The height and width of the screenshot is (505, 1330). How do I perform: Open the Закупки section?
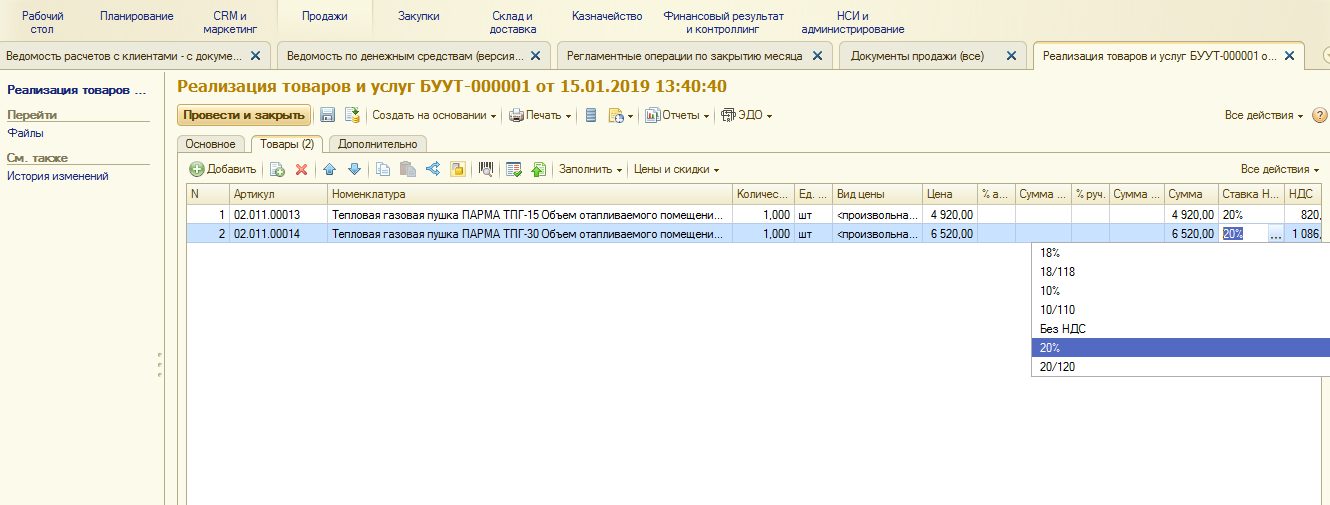click(418, 16)
